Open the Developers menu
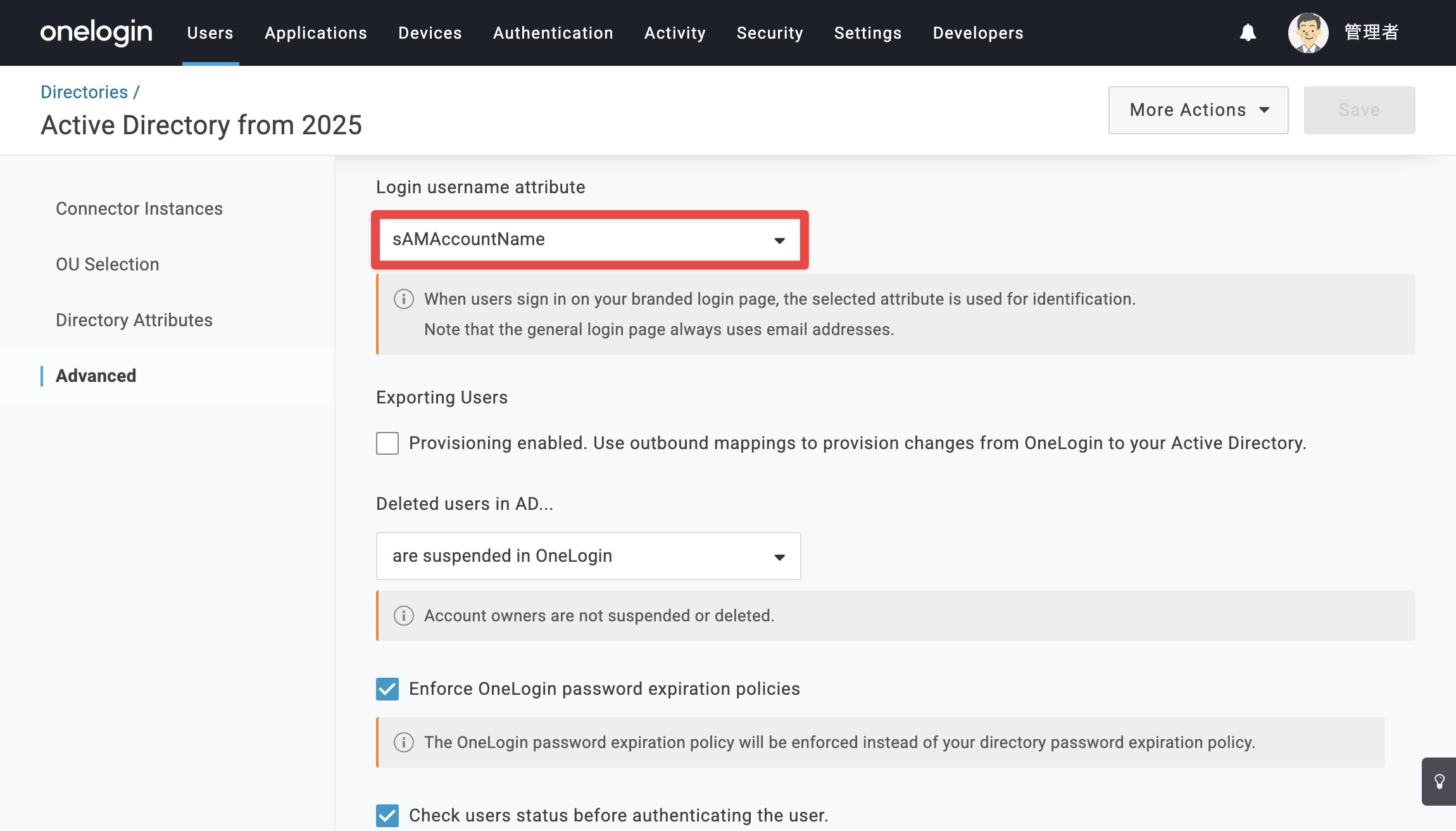Screen dimensions: 1456x831 click(x=978, y=33)
